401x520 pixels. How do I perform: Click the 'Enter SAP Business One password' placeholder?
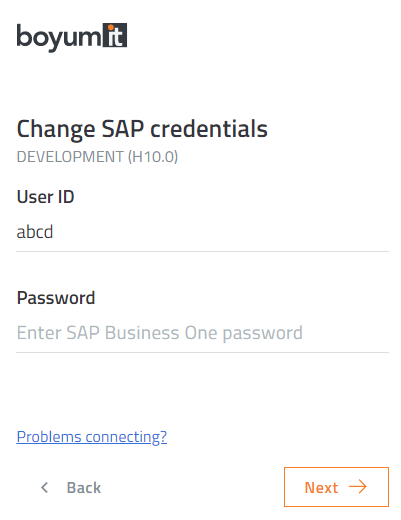tap(160, 333)
